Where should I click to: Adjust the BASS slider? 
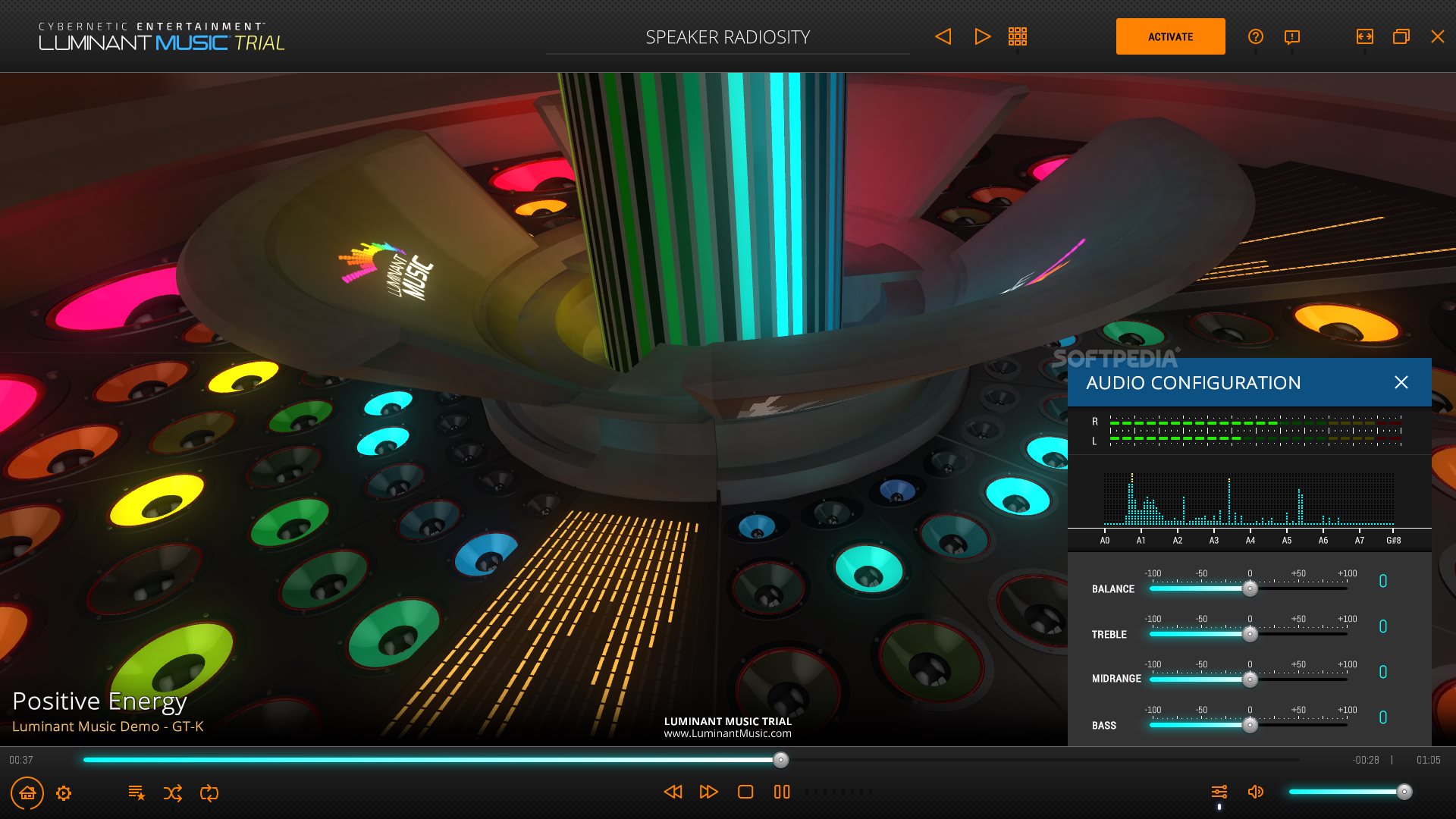[x=1249, y=725]
